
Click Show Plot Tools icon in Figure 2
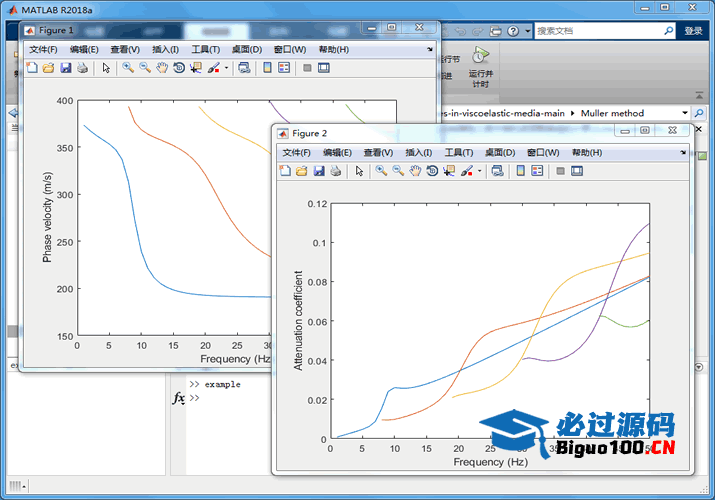point(577,171)
